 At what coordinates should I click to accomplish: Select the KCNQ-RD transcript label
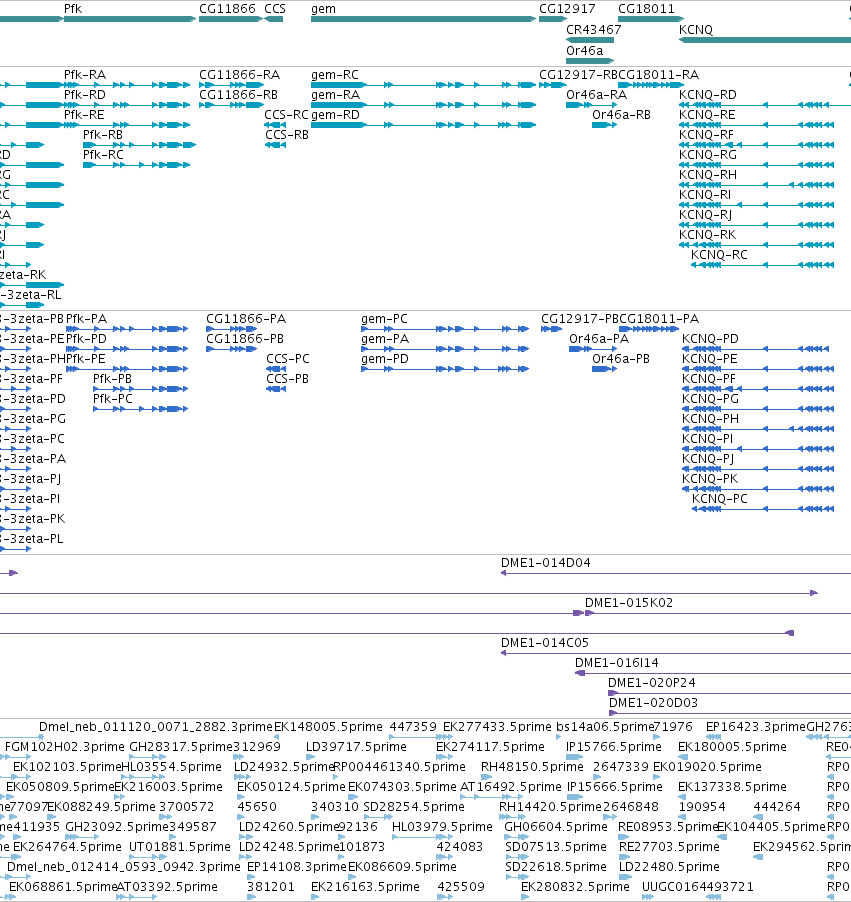click(x=708, y=95)
